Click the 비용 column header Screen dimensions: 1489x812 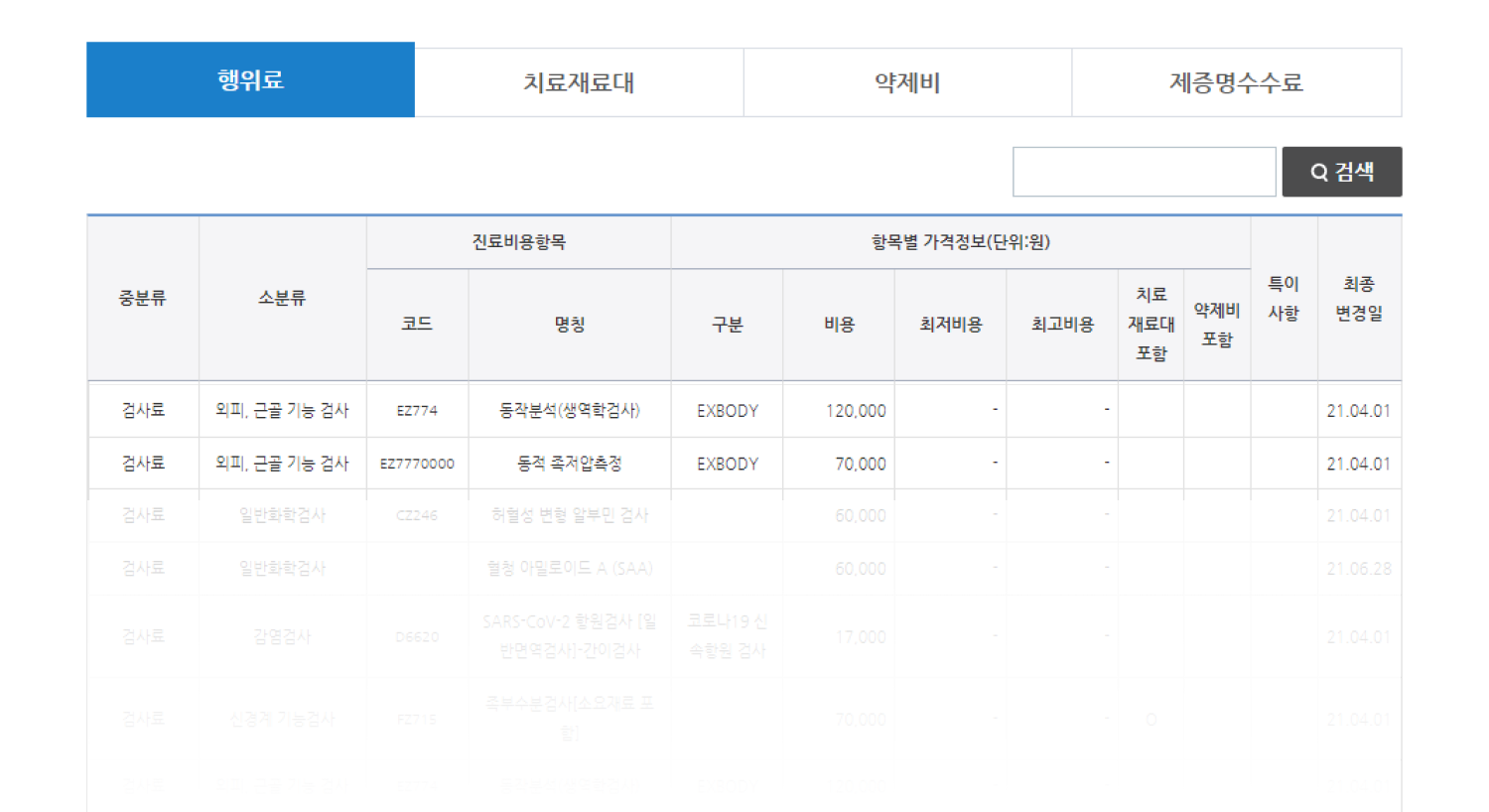[839, 325]
